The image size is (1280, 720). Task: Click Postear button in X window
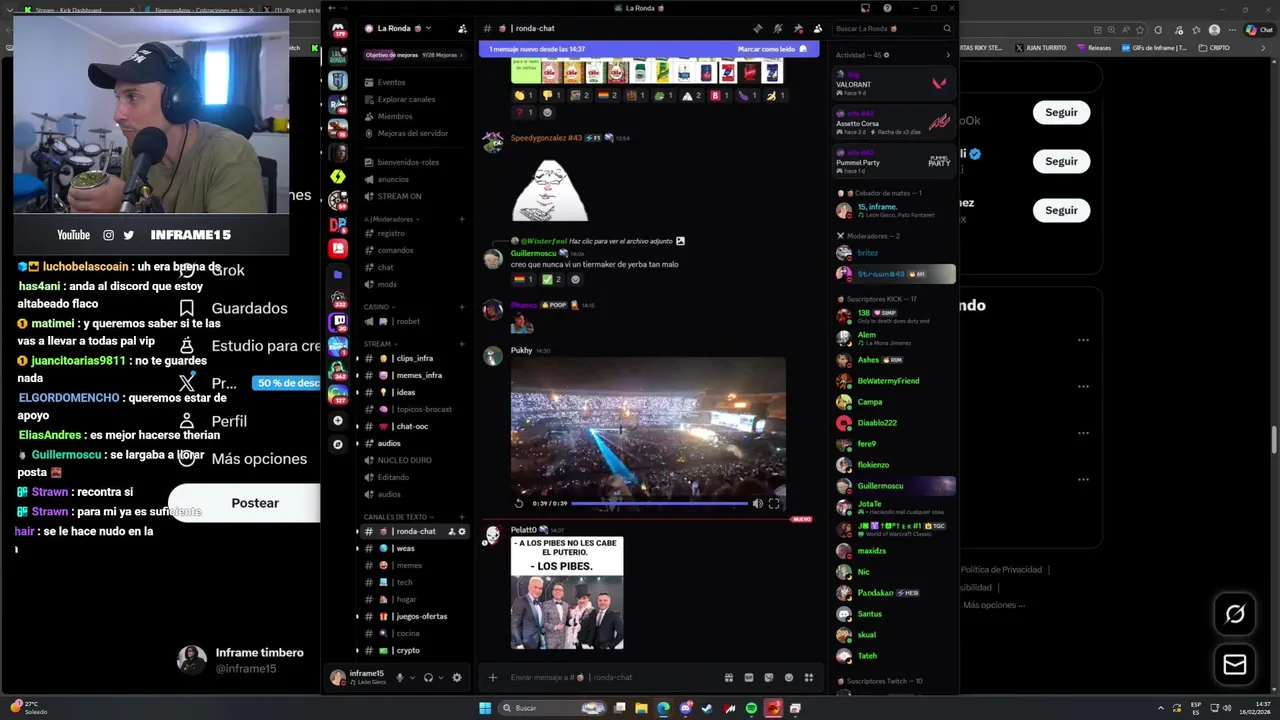255,503
